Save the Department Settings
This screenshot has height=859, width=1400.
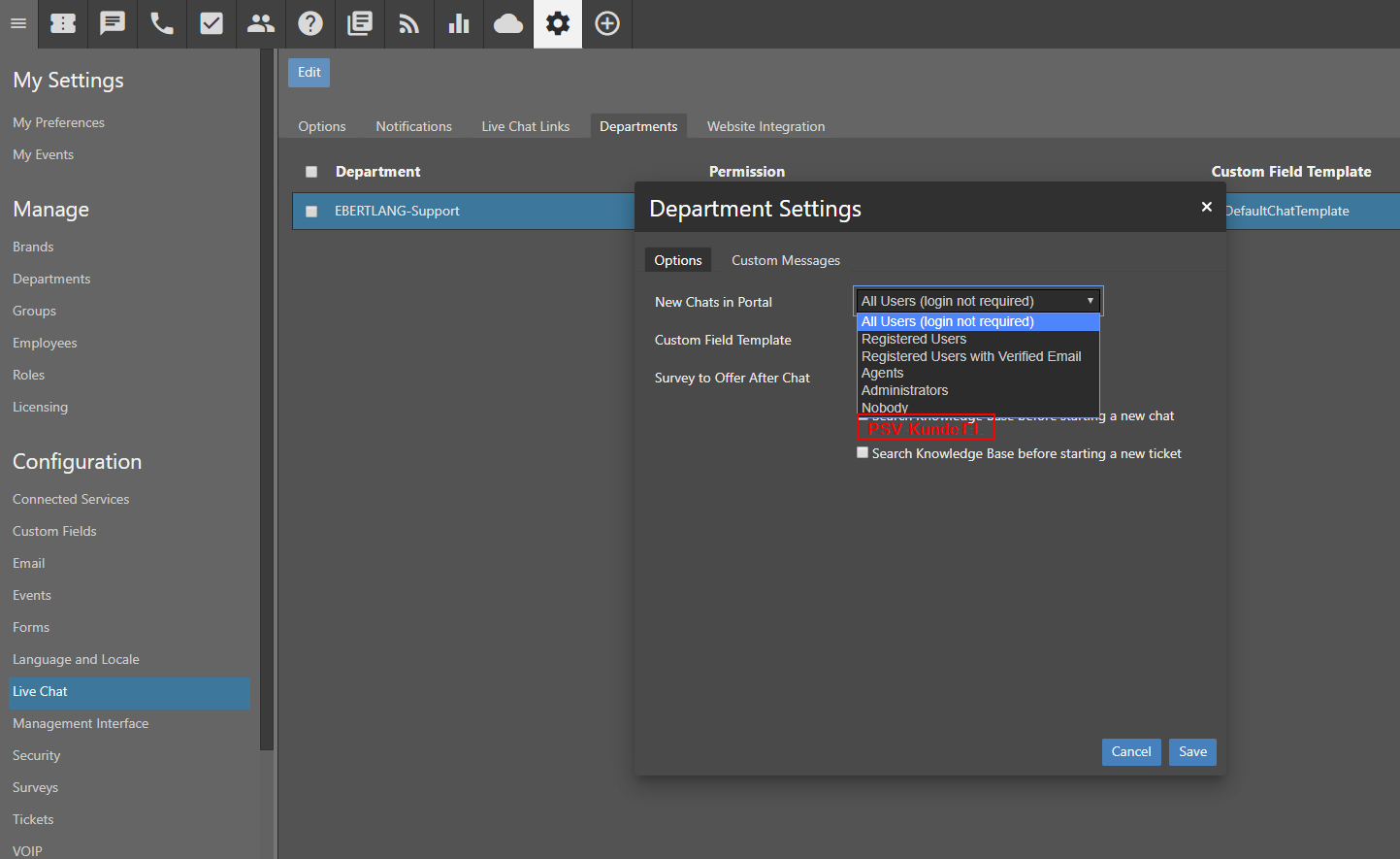pos(1192,752)
